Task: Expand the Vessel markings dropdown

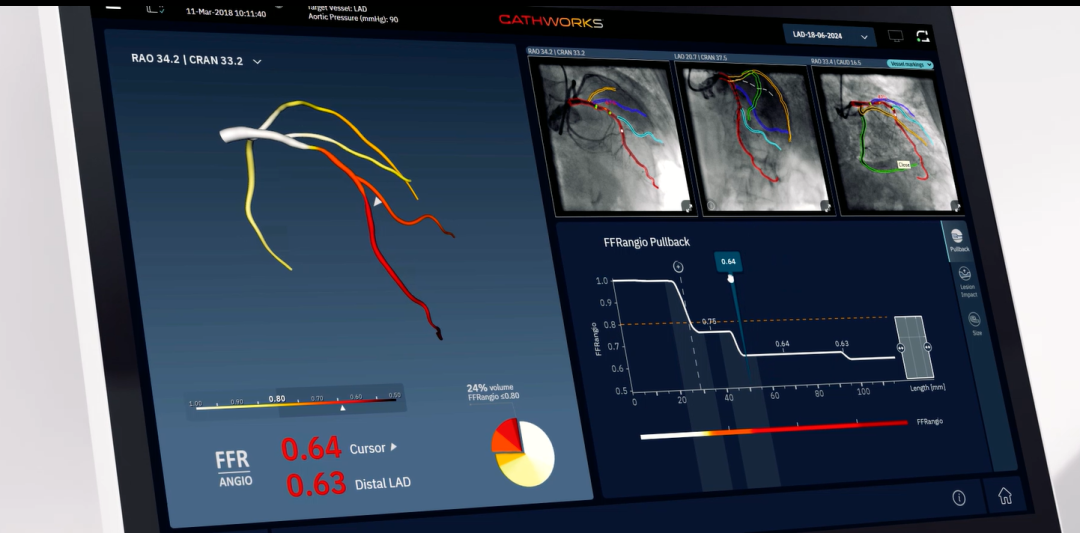Action: (x=910, y=64)
